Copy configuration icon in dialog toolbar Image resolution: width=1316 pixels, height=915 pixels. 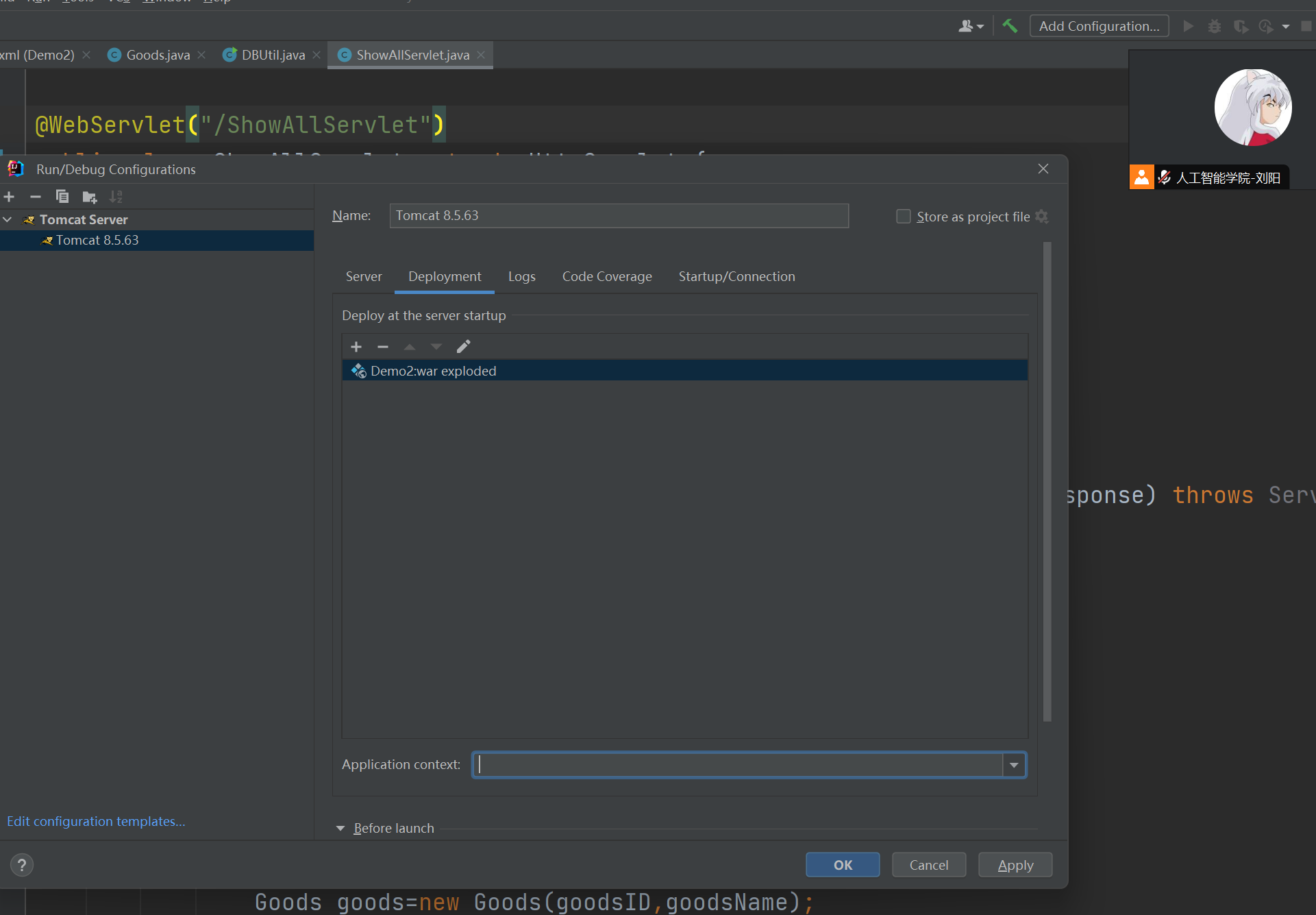[x=62, y=197]
